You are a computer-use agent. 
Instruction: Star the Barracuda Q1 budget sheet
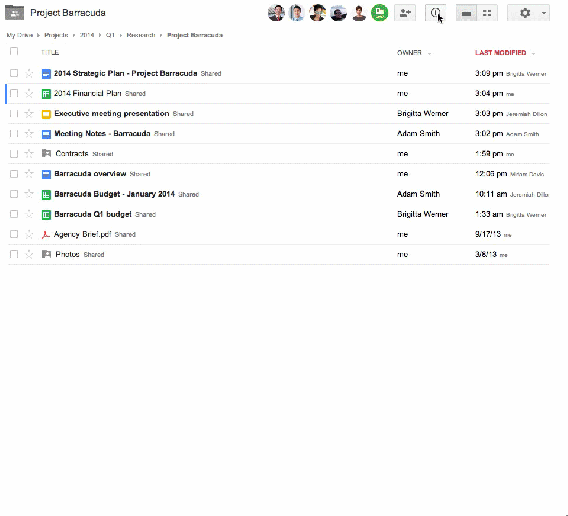click(x=29, y=215)
